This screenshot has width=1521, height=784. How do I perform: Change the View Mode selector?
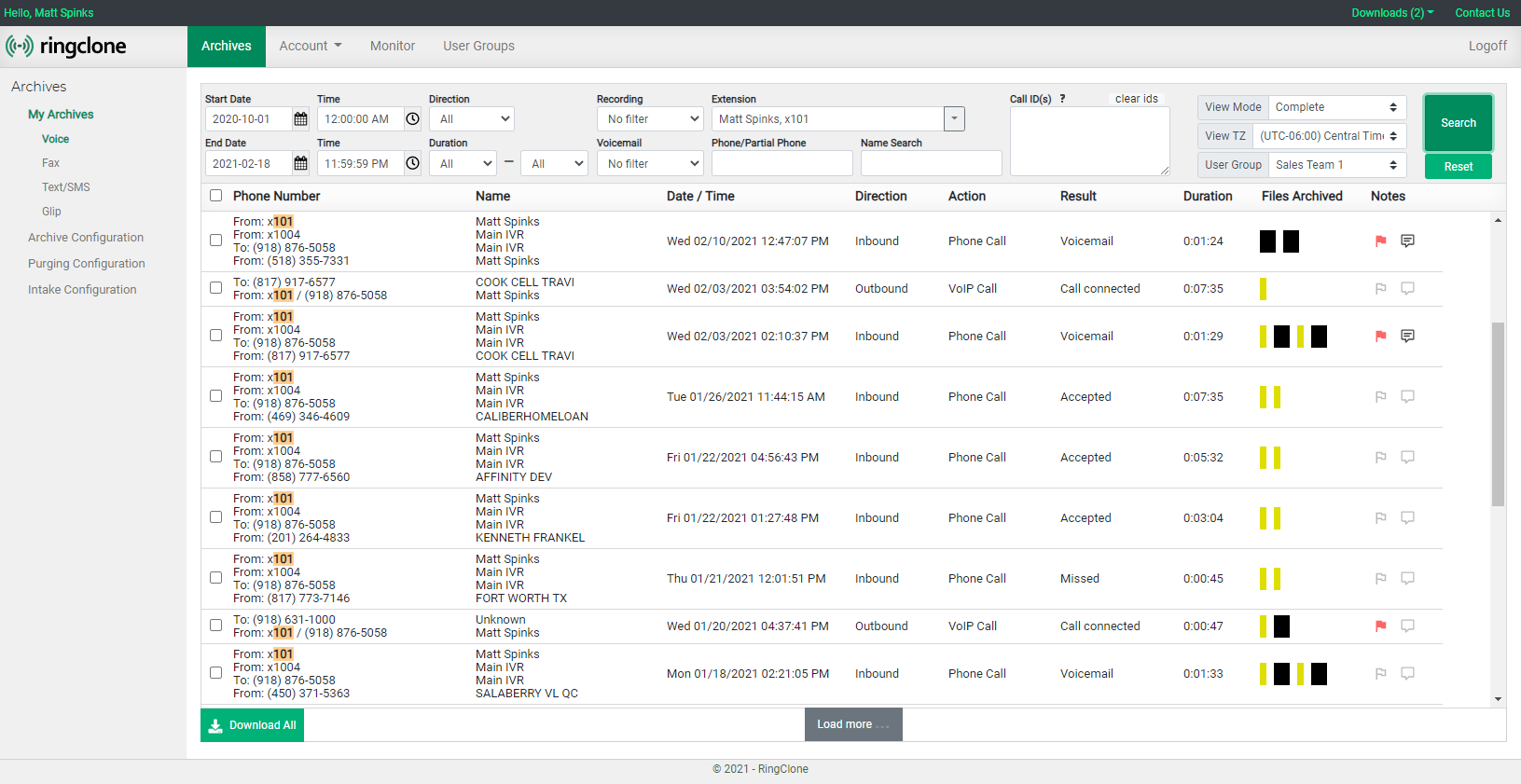coord(1337,107)
